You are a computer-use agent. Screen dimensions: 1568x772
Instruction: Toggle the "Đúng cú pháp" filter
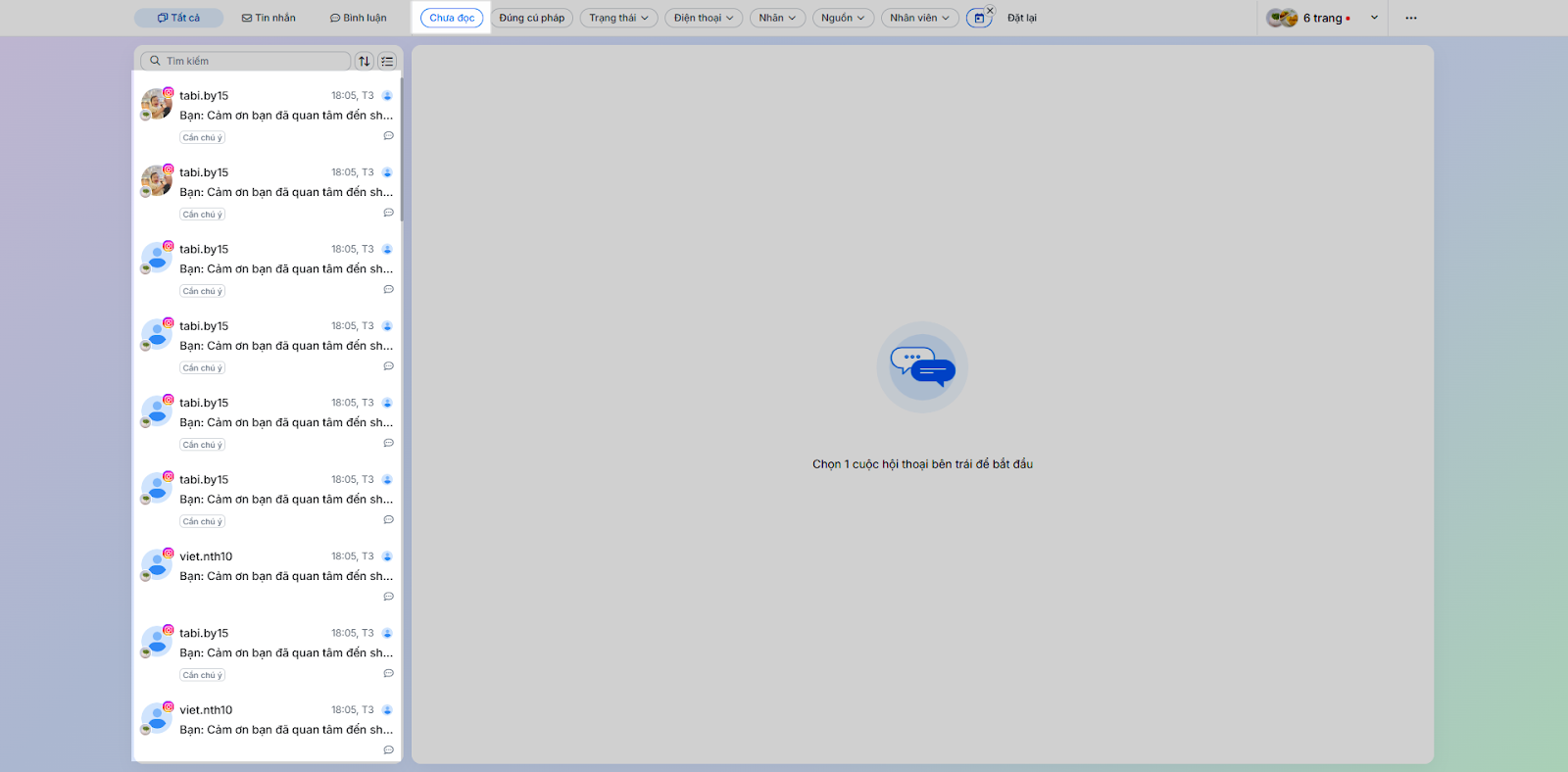coord(532,18)
